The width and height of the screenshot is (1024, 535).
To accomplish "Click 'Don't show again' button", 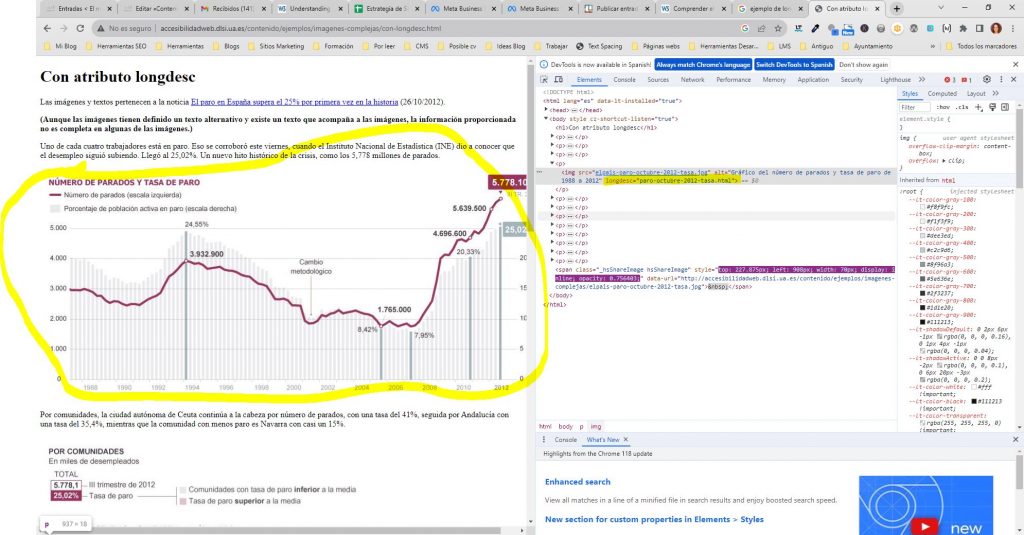I will click(863, 65).
